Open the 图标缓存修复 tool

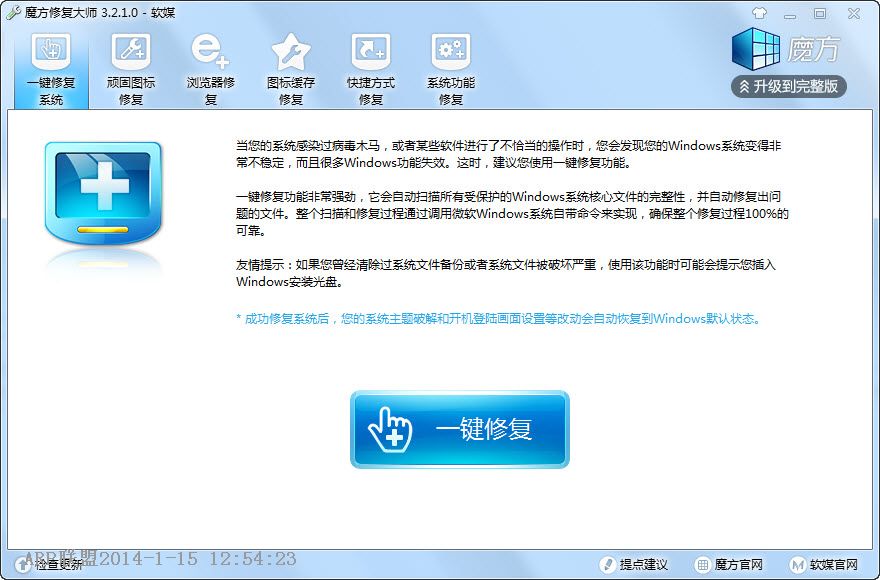click(x=291, y=70)
